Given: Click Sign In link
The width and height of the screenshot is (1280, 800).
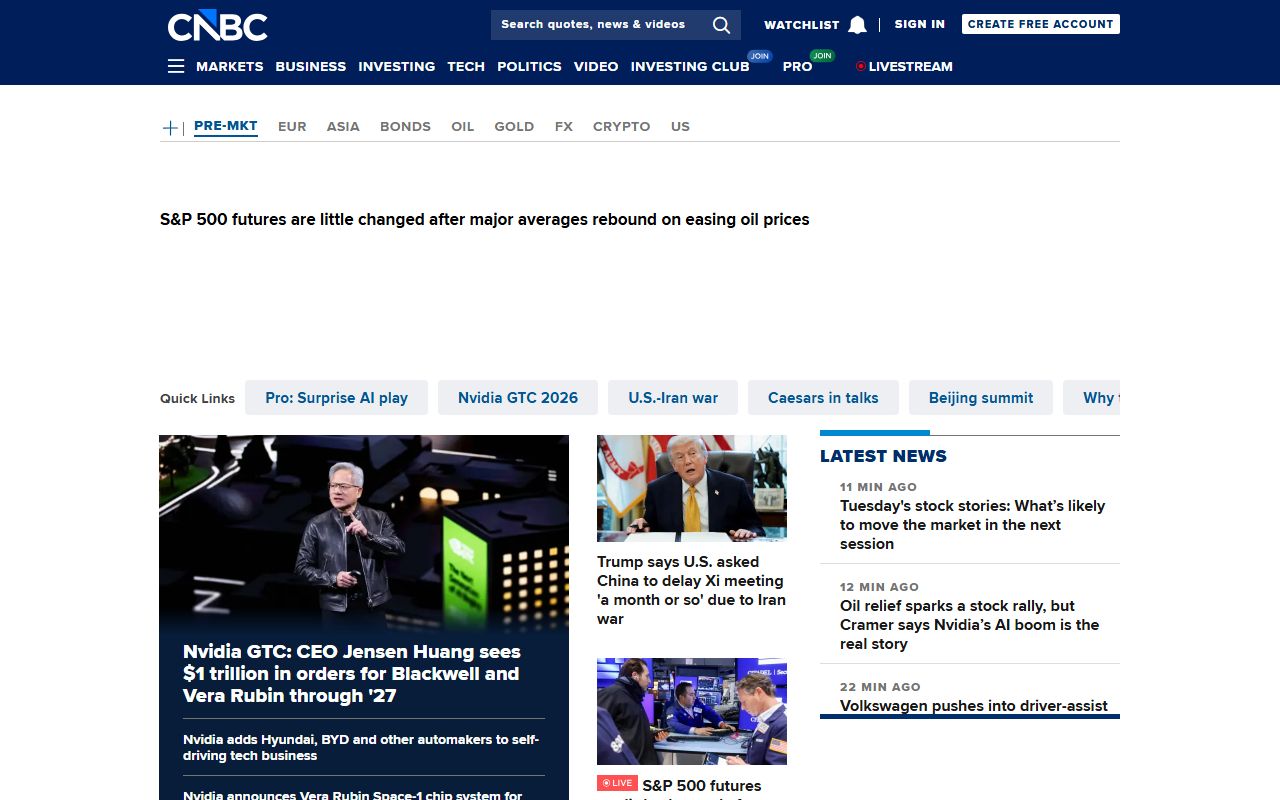Looking at the screenshot, I should pos(919,24).
